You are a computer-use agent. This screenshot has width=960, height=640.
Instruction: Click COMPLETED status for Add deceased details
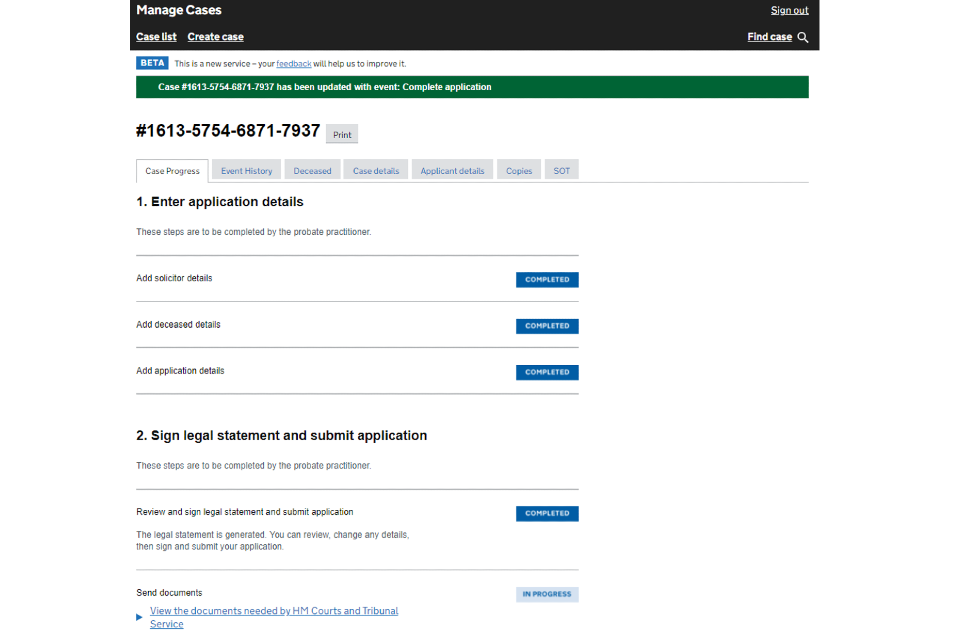click(547, 326)
